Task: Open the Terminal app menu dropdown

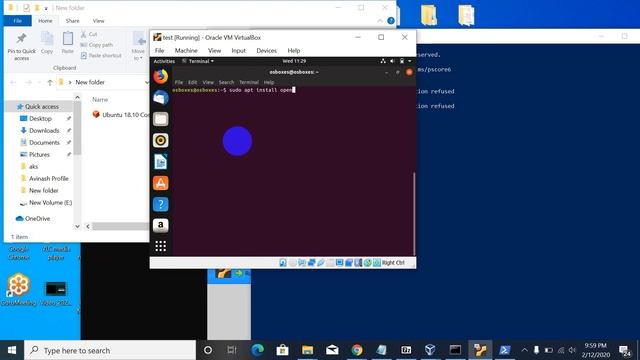Action: coord(198,61)
